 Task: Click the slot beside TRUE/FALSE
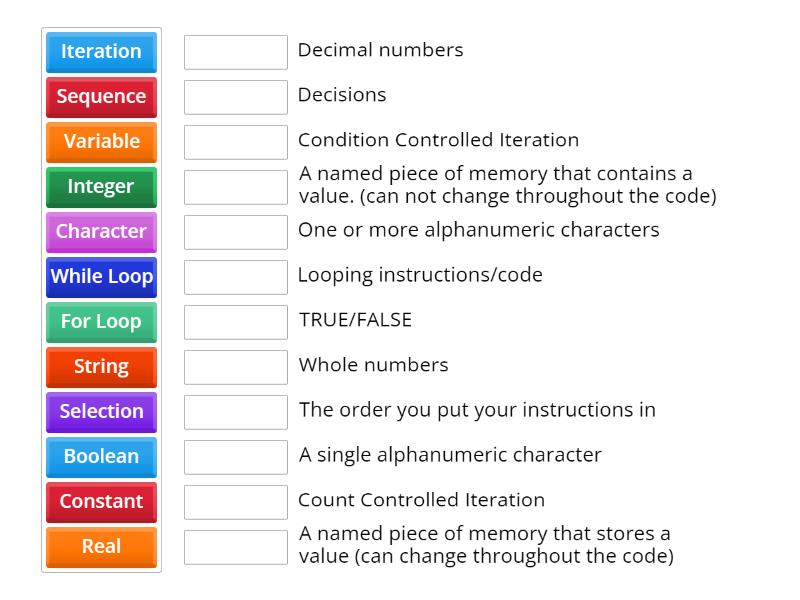236,322
